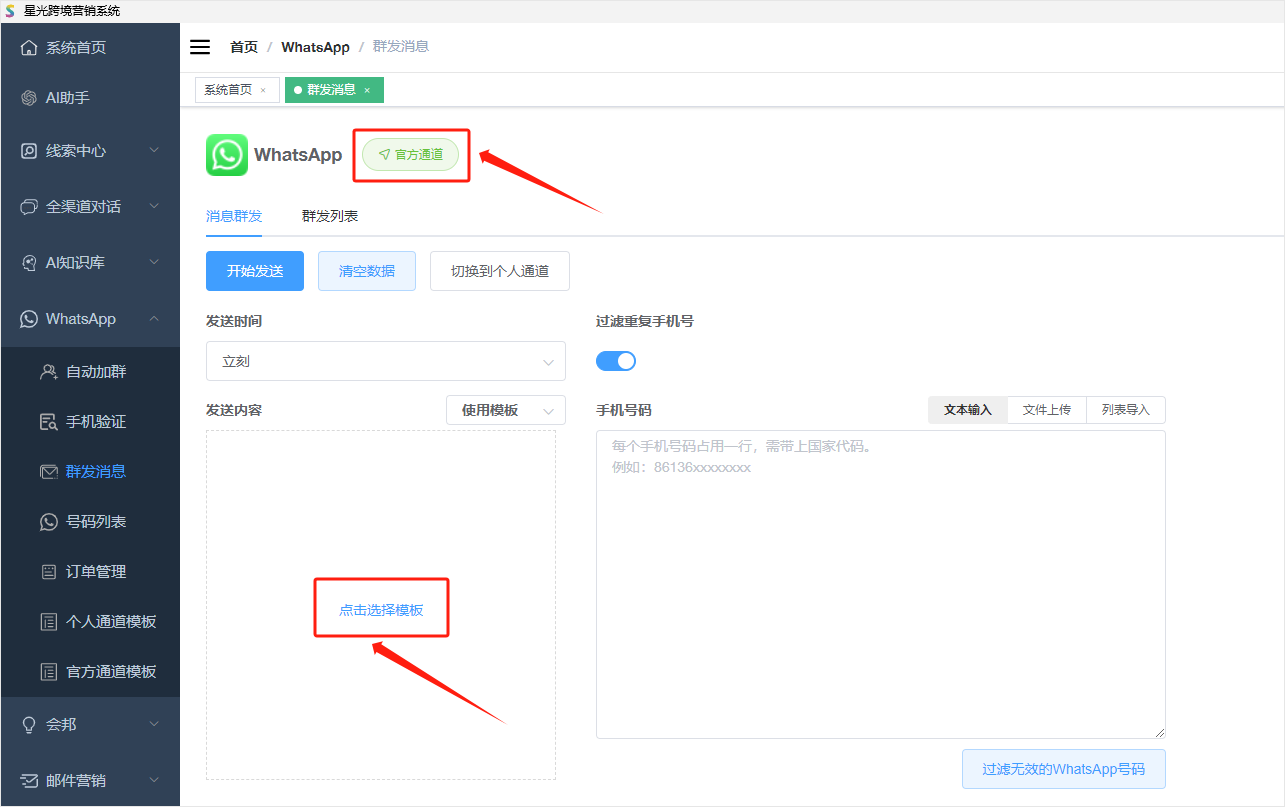Click the paper-plane icon in 官方通道 badge
The height and width of the screenshot is (807, 1285).
(x=384, y=155)
